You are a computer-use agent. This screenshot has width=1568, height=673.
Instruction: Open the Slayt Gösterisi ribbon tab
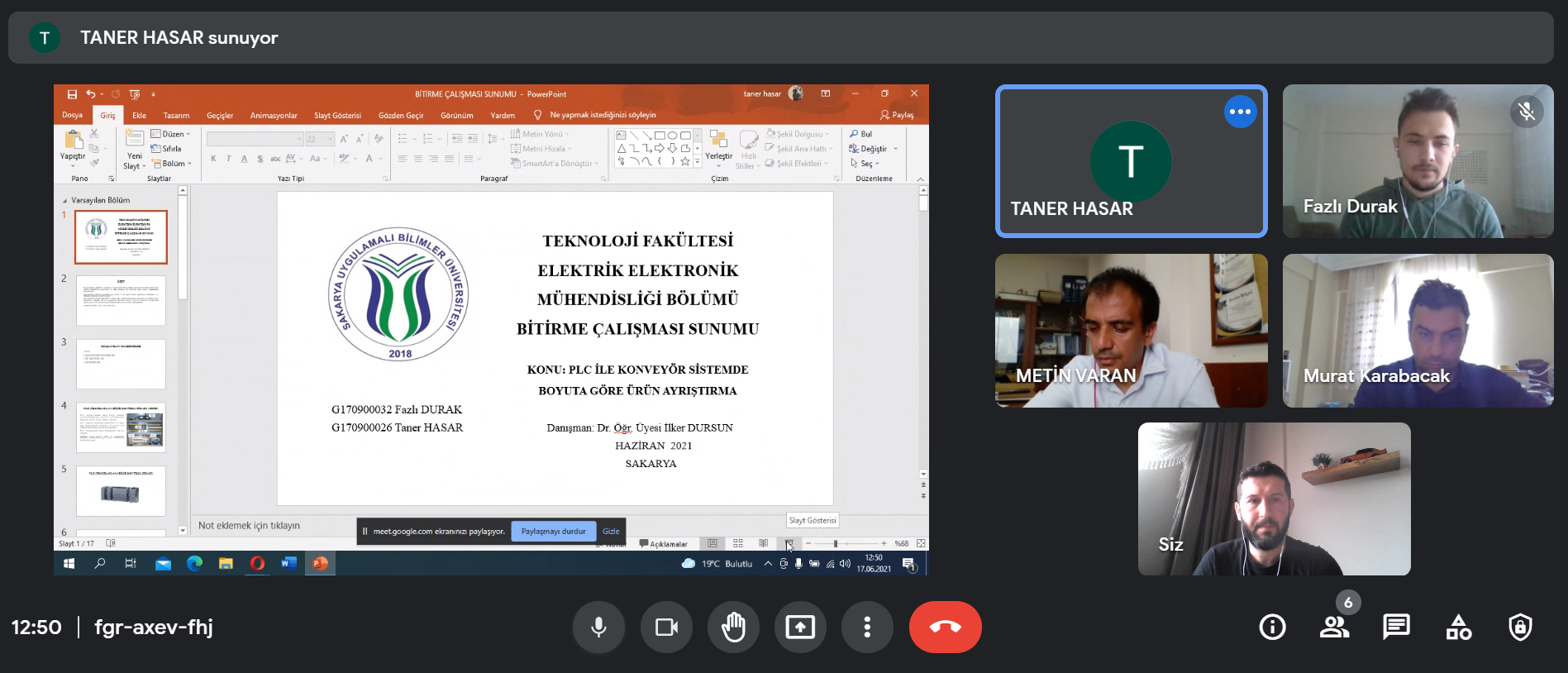(337, 116)
